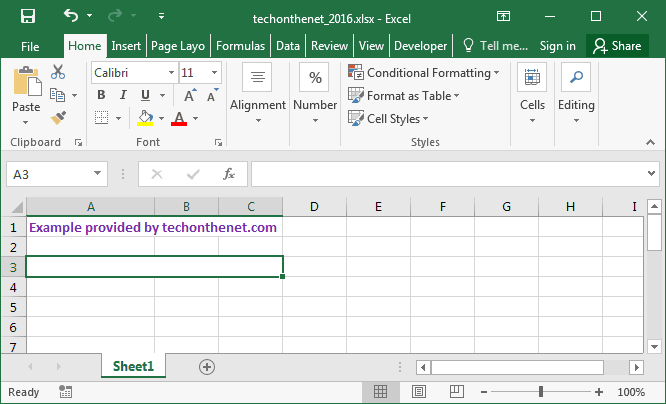Switch to Normal view icon
This screenshot has width=666, height=404.
[x=380, y=392]
